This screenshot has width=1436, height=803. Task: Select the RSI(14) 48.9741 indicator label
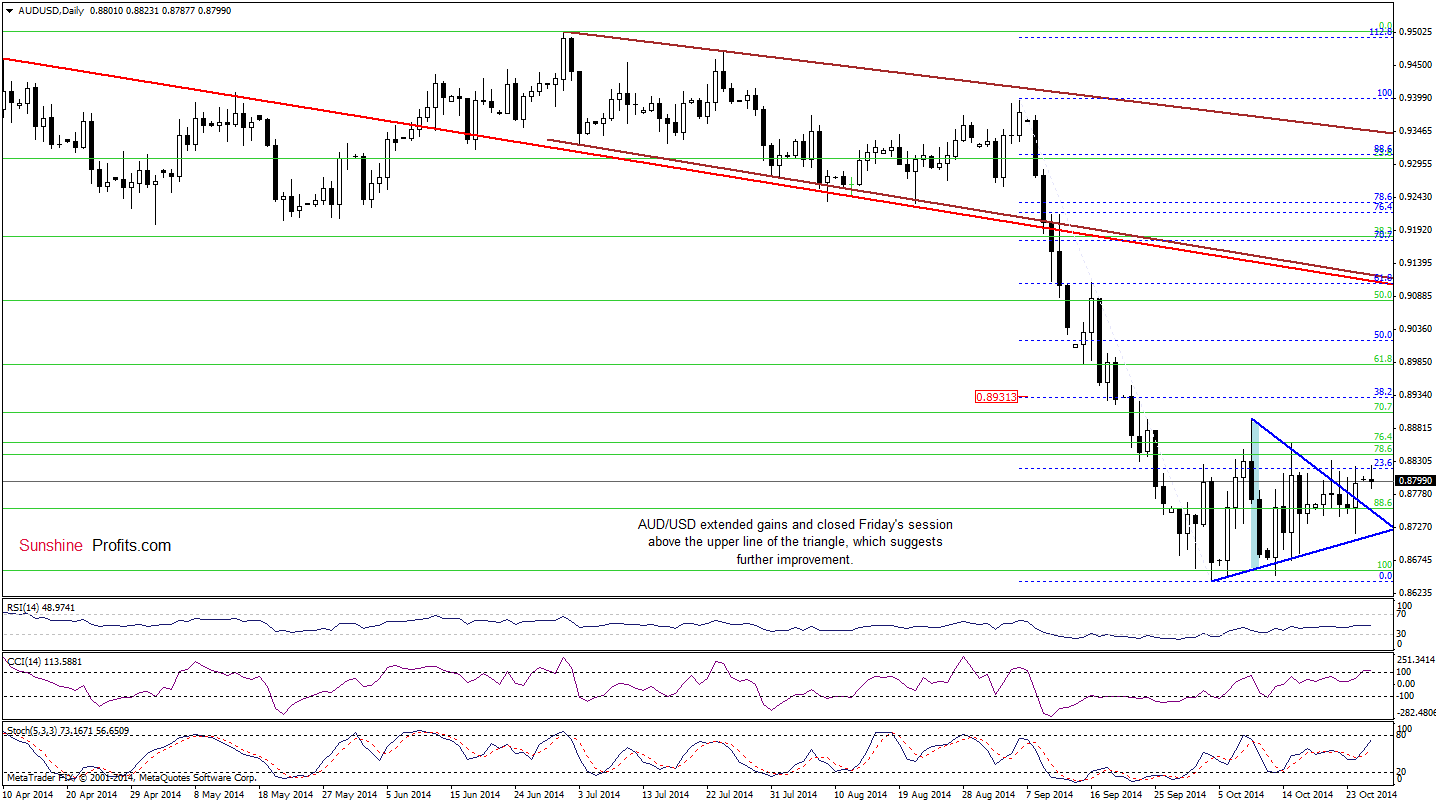(x=40, y=607)
